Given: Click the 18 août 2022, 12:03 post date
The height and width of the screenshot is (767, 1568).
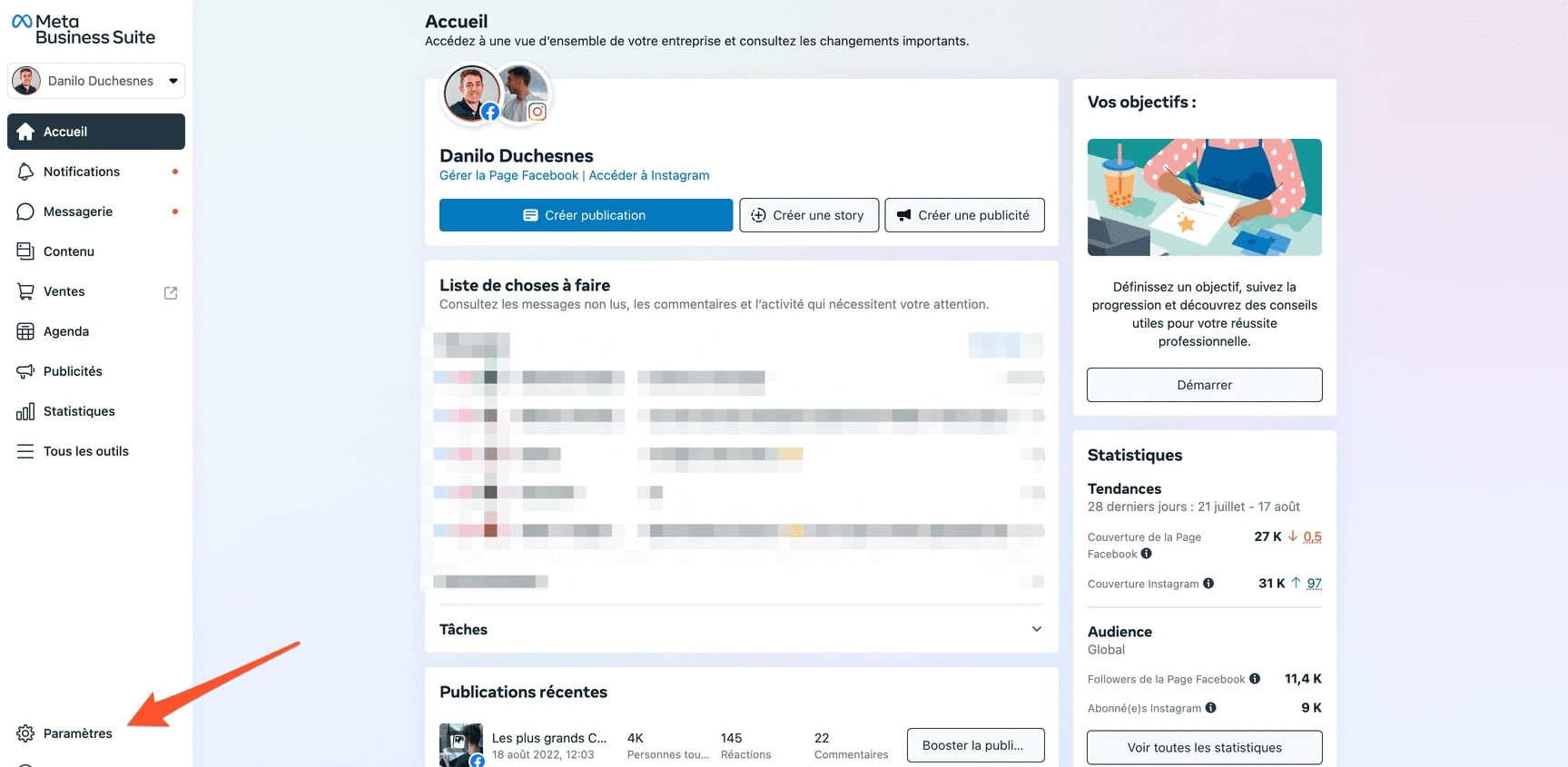Looking at the screenshot, I should (543, 754).
